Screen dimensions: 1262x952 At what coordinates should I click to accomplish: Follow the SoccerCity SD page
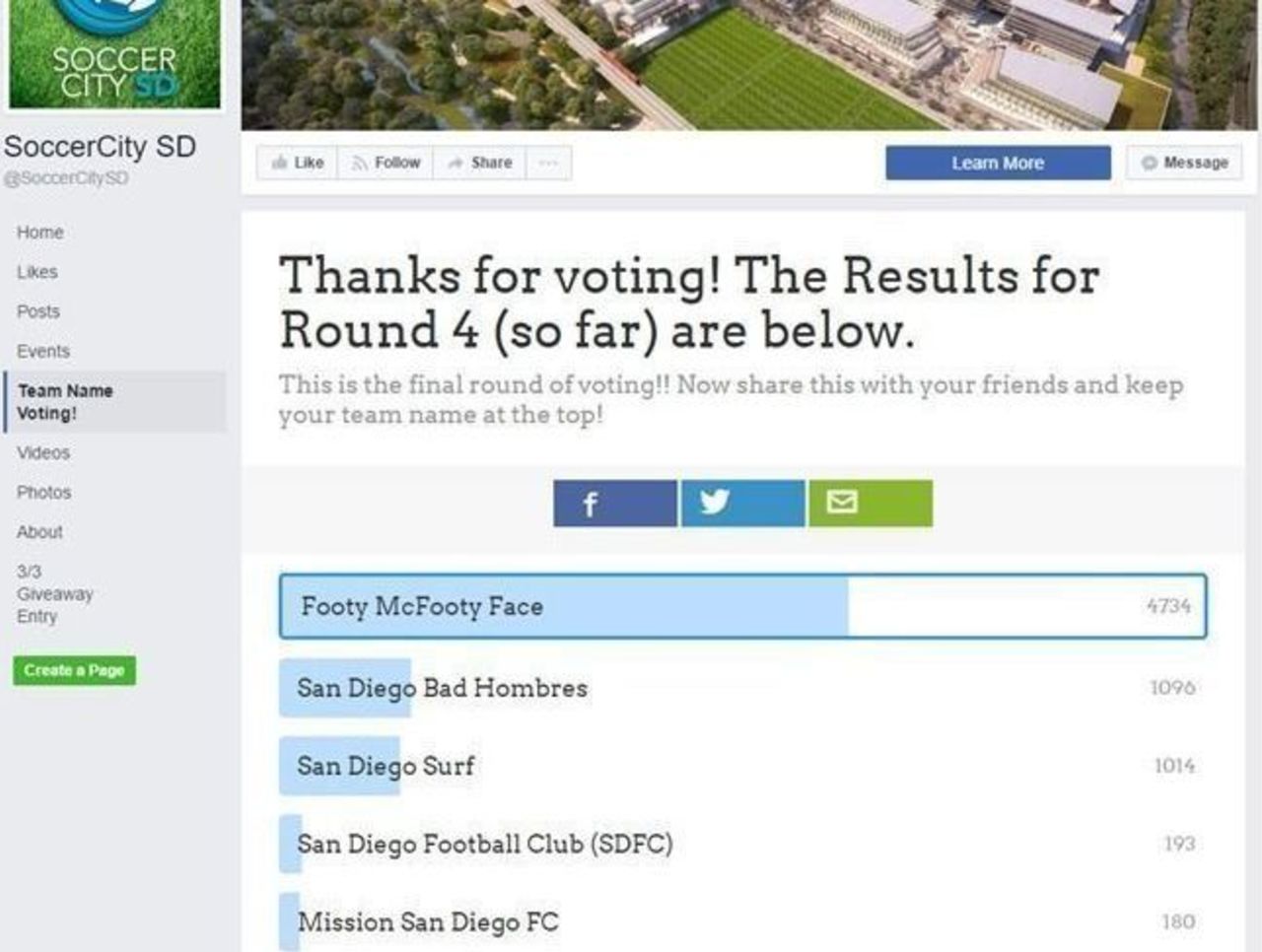click(386, 163)
